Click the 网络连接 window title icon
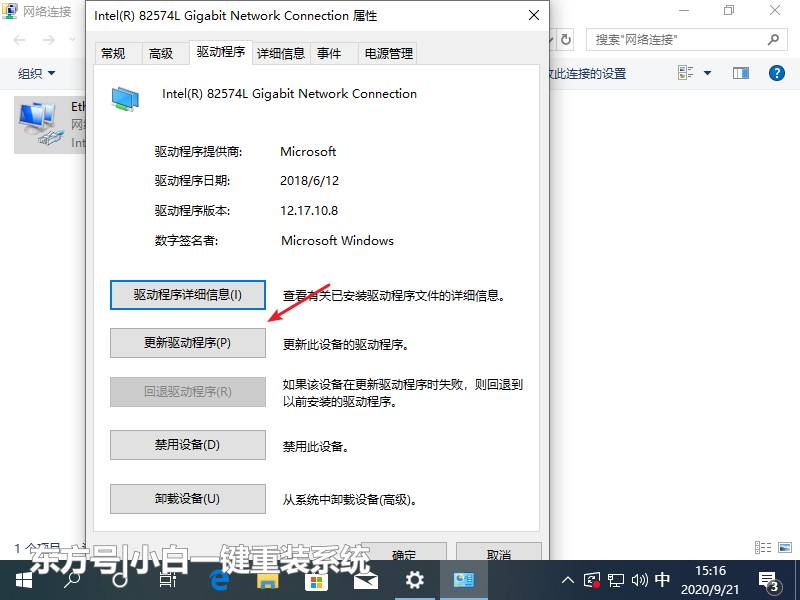Image resolution: width=800 pixels, height=600 pixels. (10, 10)
